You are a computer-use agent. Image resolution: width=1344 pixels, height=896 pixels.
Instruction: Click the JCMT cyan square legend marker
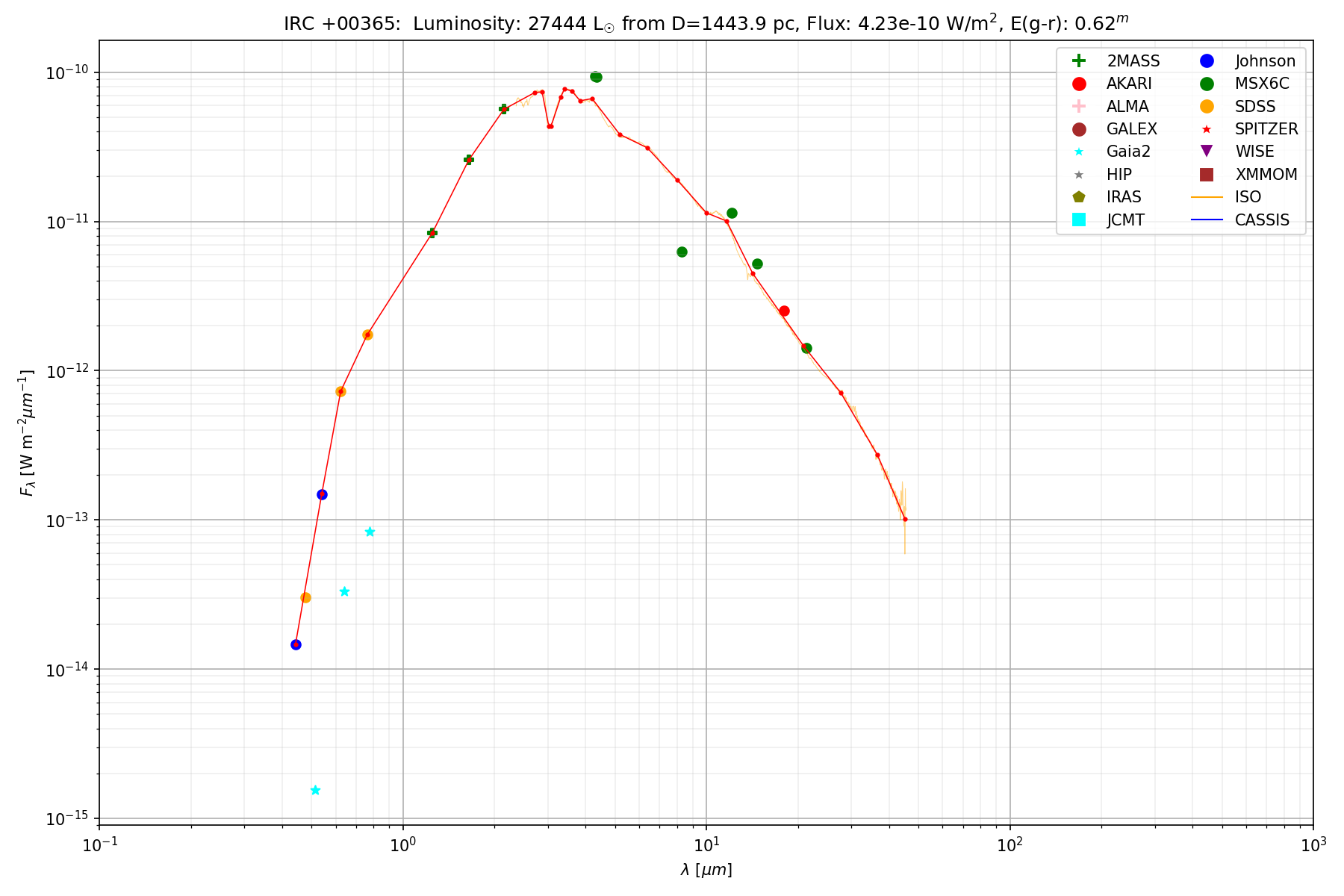(1078, 220)
